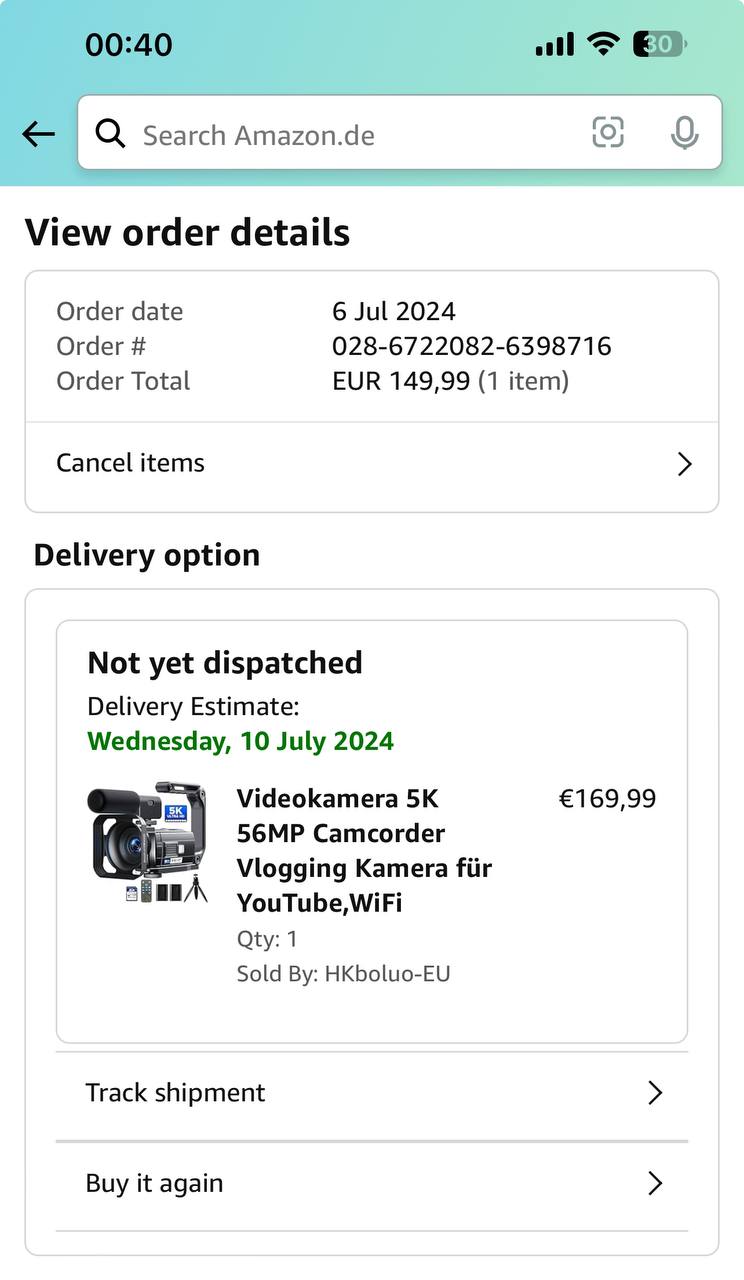The width and height of the screenshot is (744, 1280).
Task: Tap the HKboluo-EU seller name
Action: 387,973
